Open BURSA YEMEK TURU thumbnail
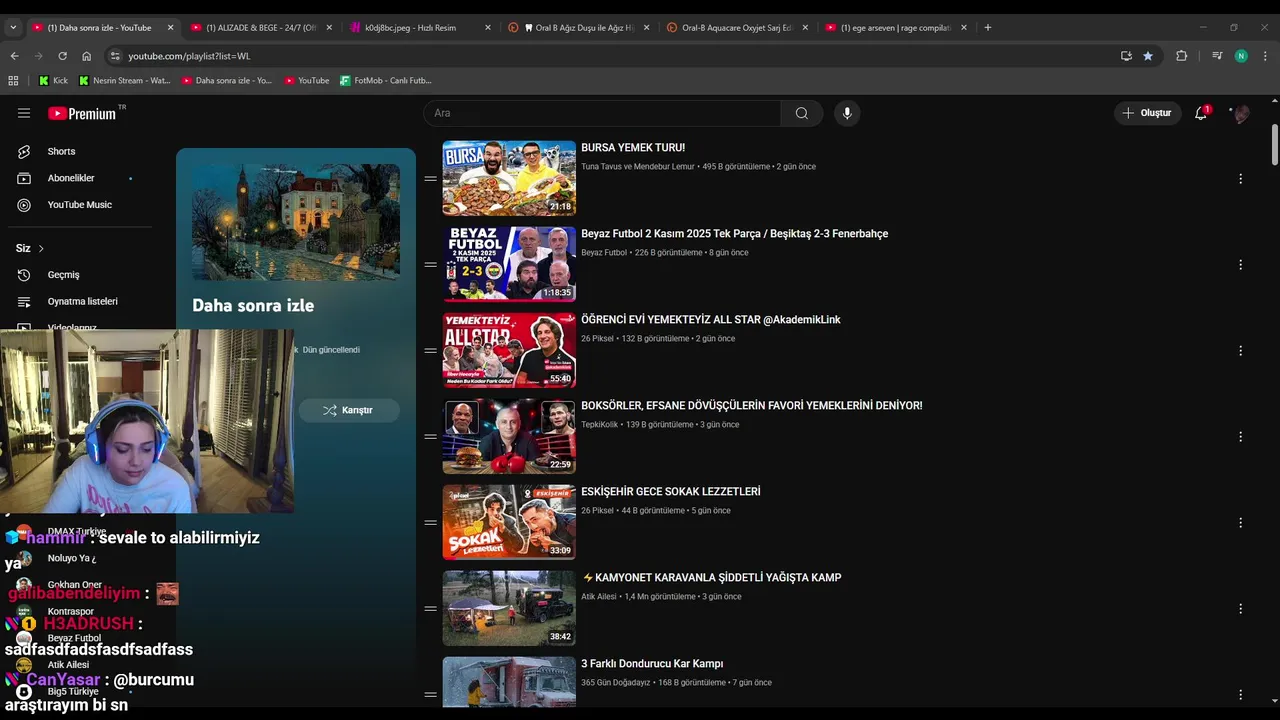1280x720 pixels. tap(509, 178)
